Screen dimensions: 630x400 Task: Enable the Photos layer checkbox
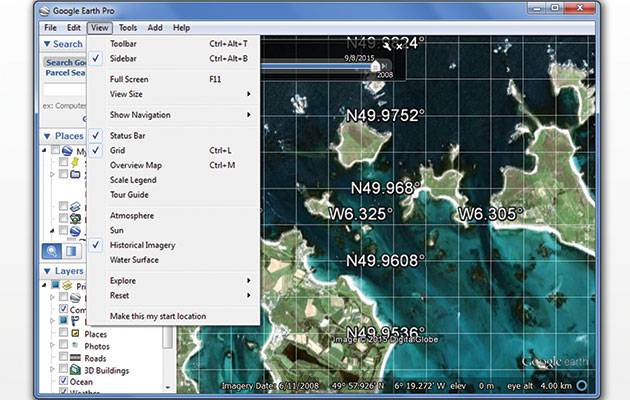(x=63, y=344)
